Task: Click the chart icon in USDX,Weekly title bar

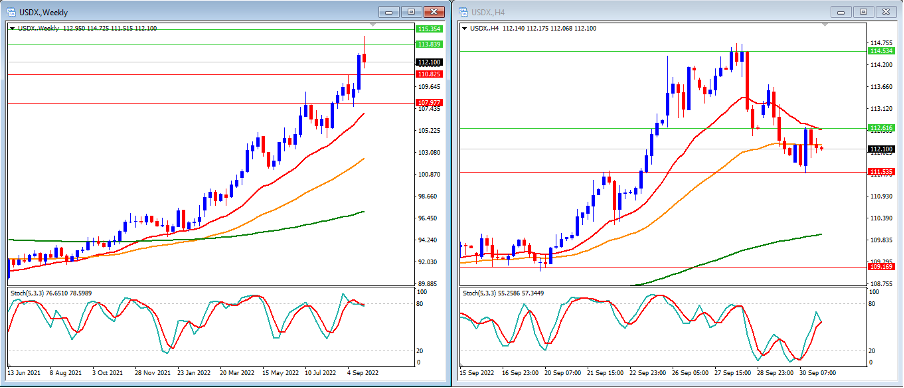Action: point(11,12)
